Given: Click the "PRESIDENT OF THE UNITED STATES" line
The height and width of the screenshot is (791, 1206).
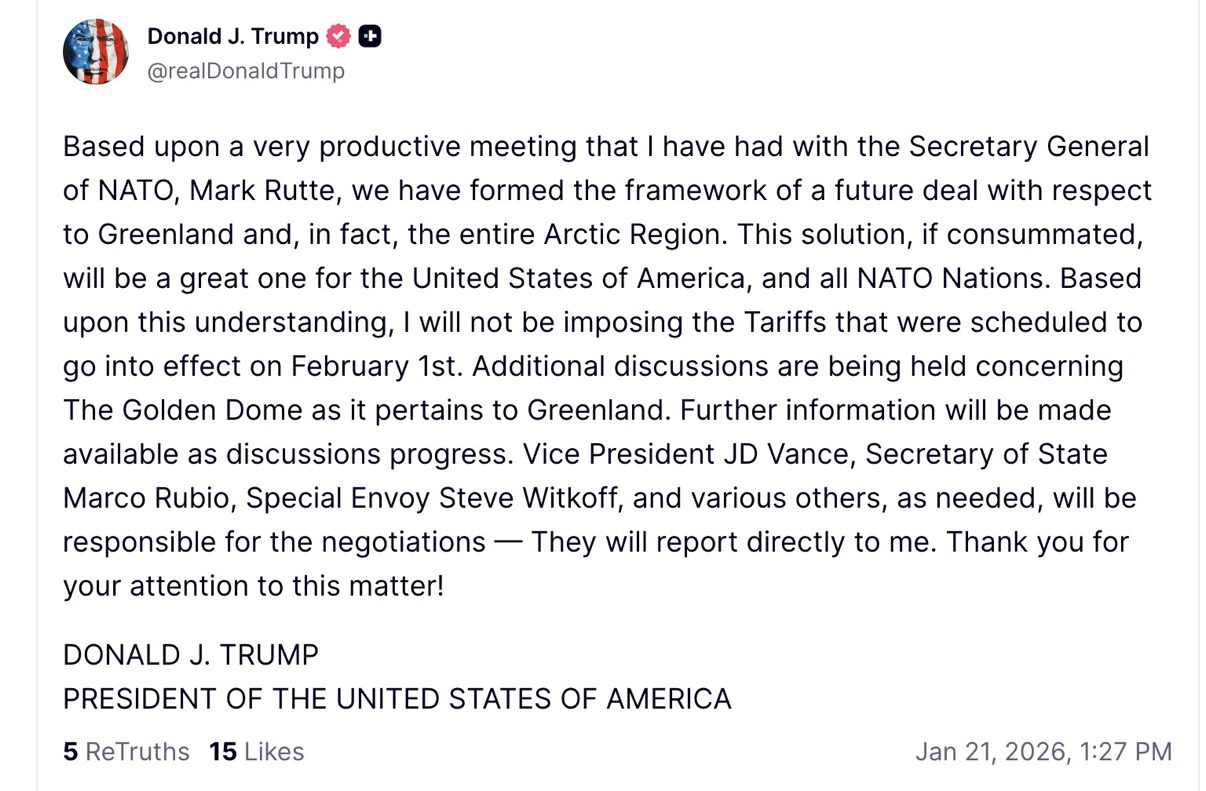Looking at the screenshot, I should click(397, 698).
